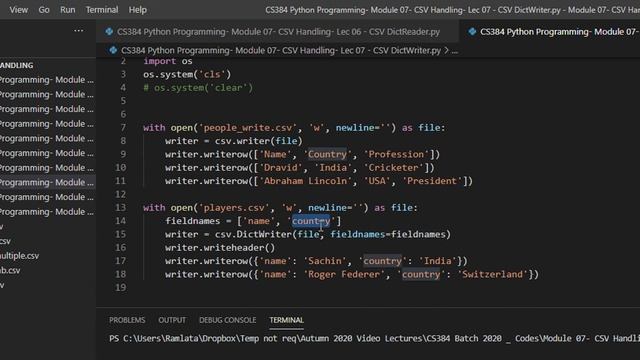Open the Terminal menu
This screenshot has height=360, width=640.
click(102, 10)
